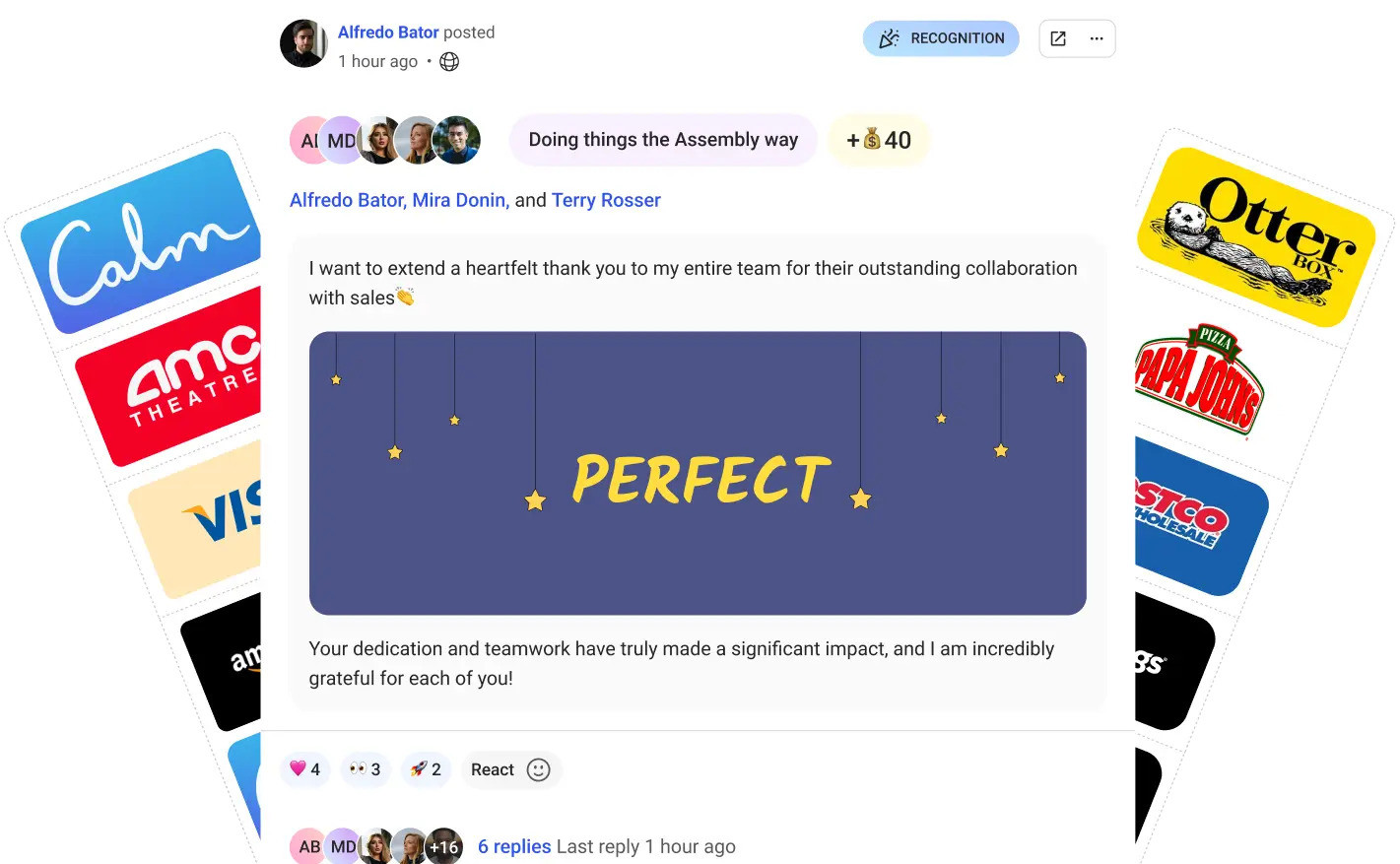The height and width of the screenshot is (864, 1400).
Task: Toggle the rocket reaction with count 2
Action: (x=426, y=768)
